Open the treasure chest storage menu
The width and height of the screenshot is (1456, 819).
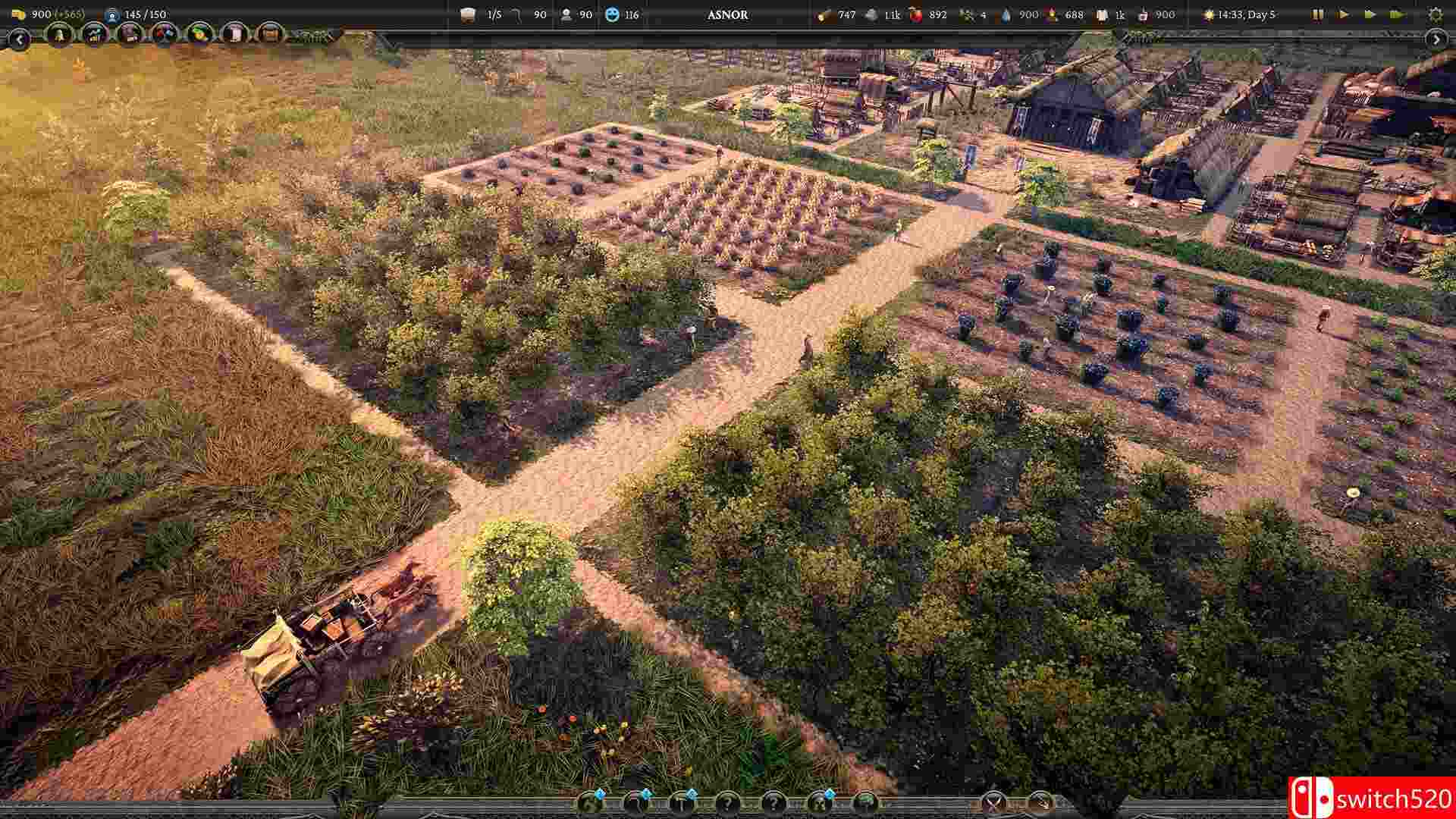(269, 33)
